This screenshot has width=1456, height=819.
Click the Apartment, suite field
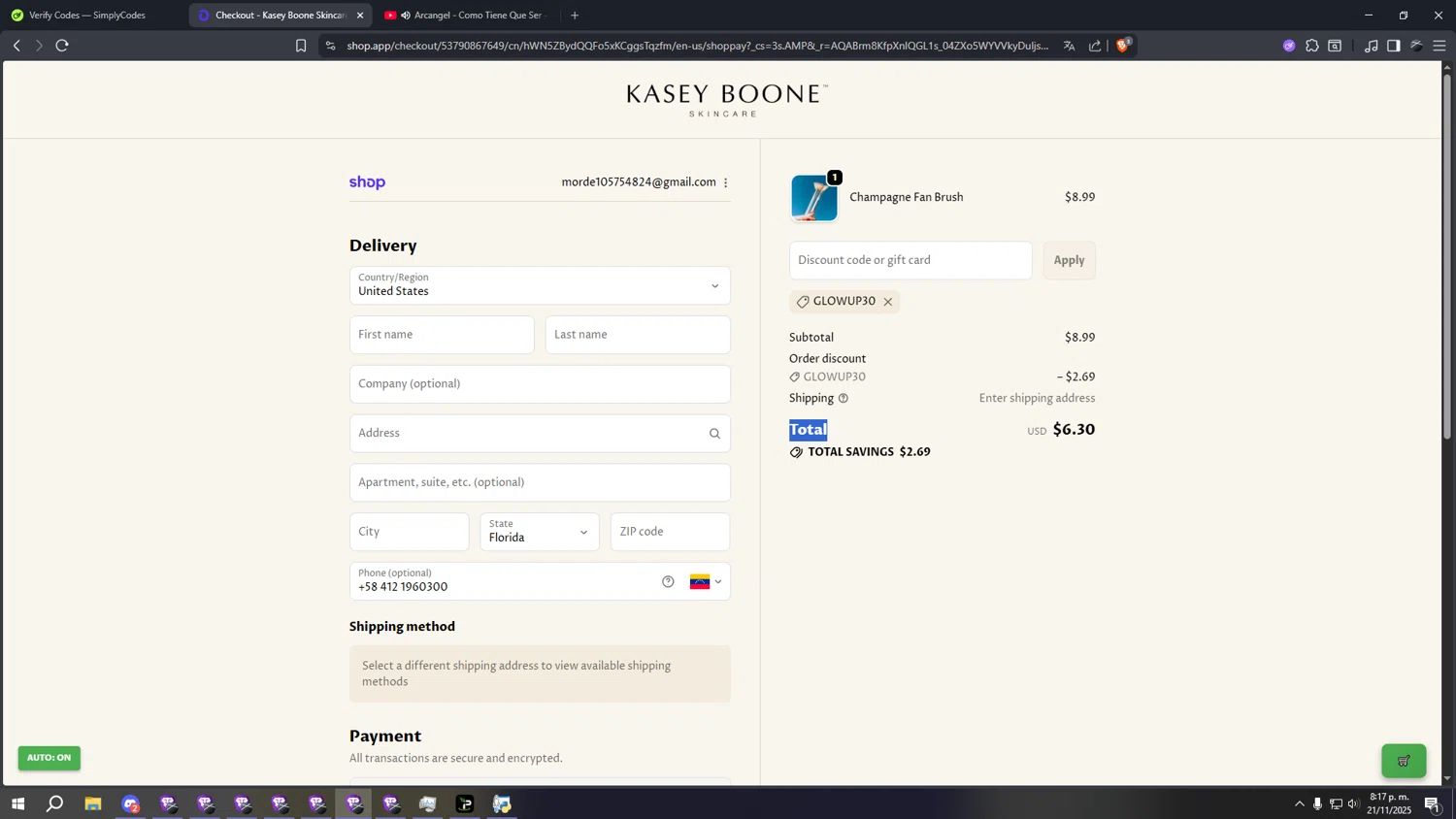tap(540, 482)
